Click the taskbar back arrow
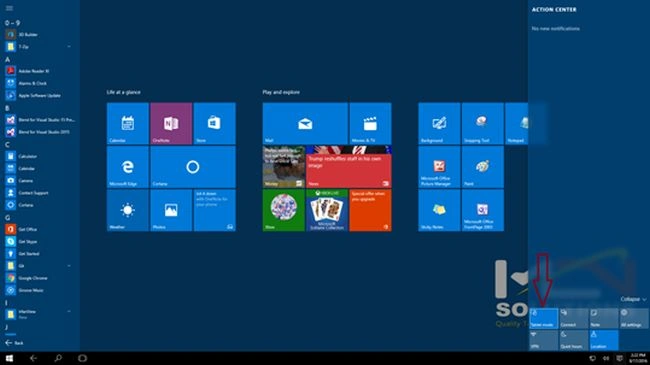Viewport: 650px width, 365px height. pyautogui.click(x=34, y=358)
